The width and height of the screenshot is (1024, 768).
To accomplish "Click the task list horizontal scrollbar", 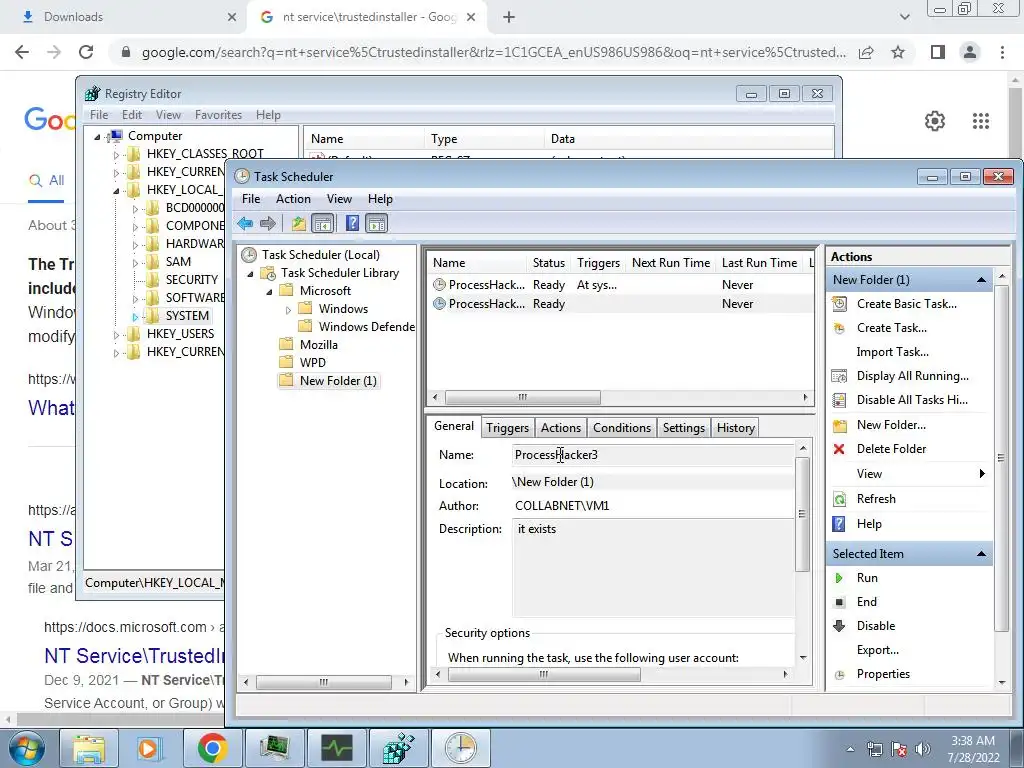I will 522,397.
